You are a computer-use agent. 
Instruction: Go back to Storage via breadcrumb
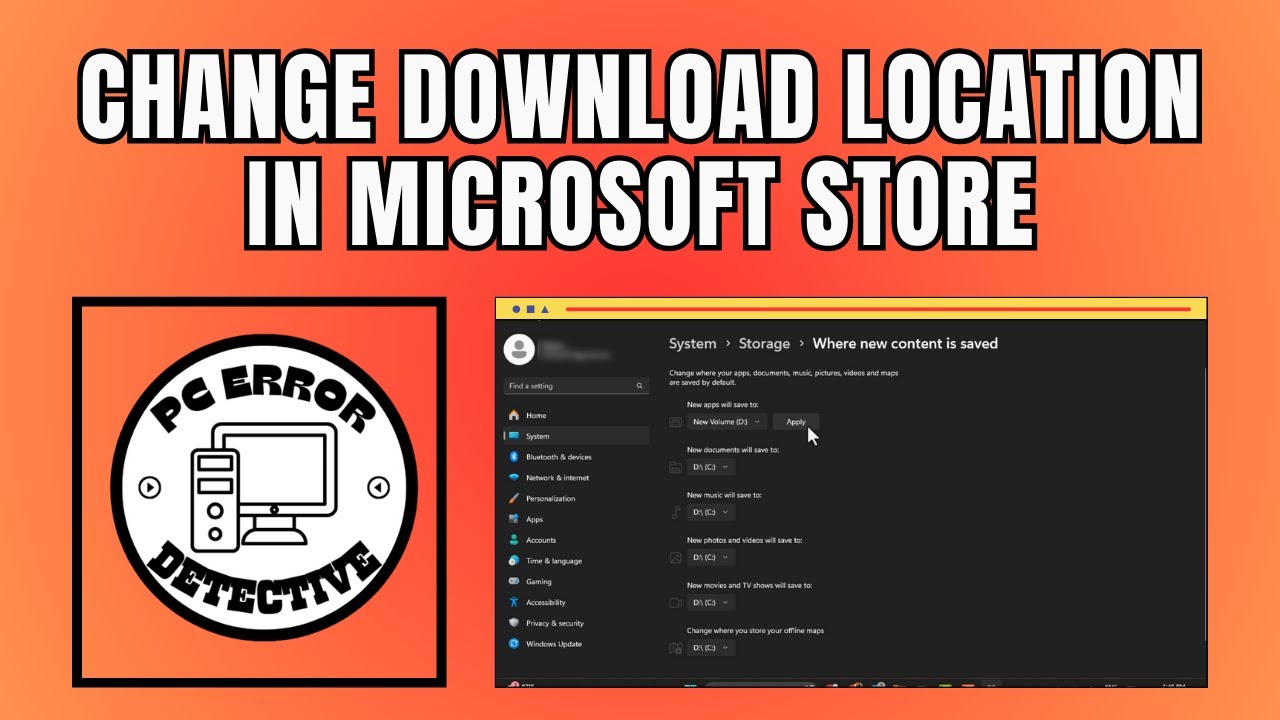pyautogui.click(x=764, y=343)
